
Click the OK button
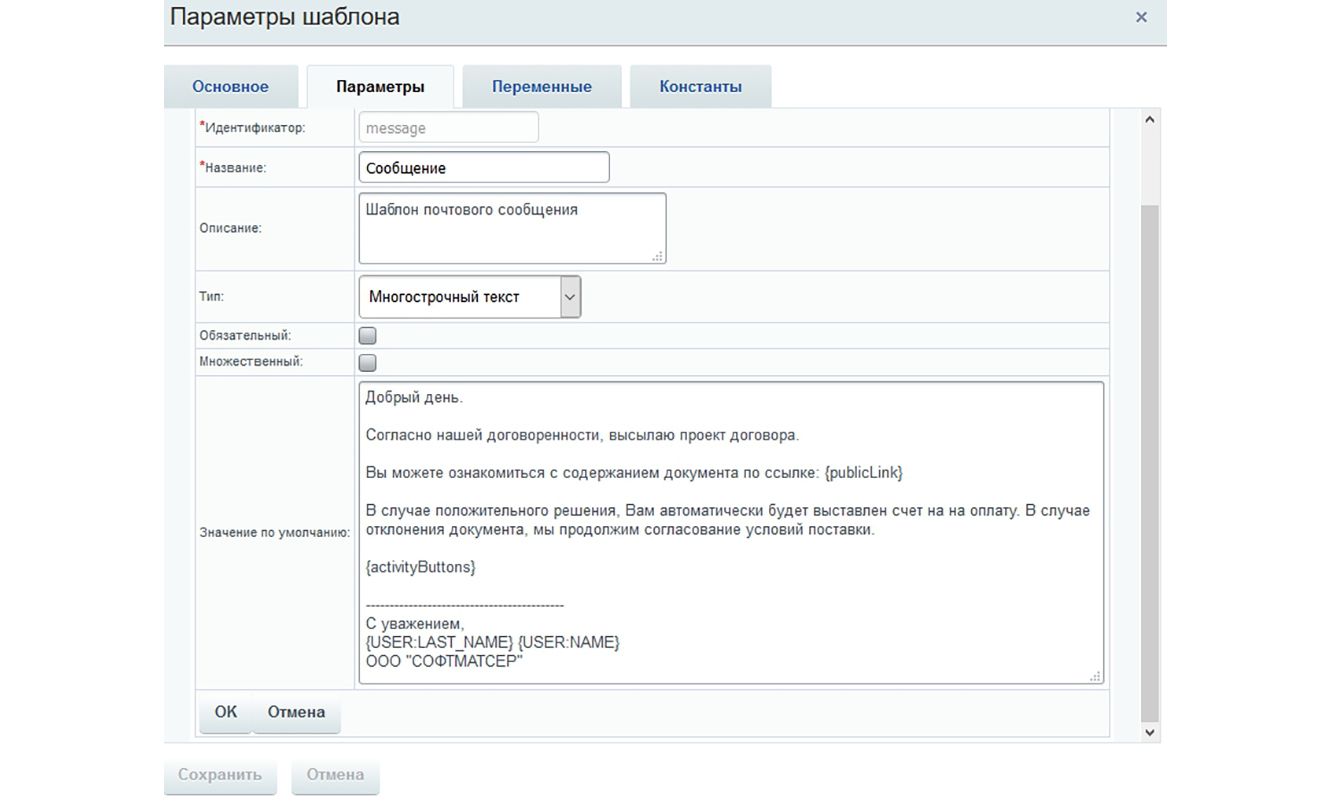(226, 713)
